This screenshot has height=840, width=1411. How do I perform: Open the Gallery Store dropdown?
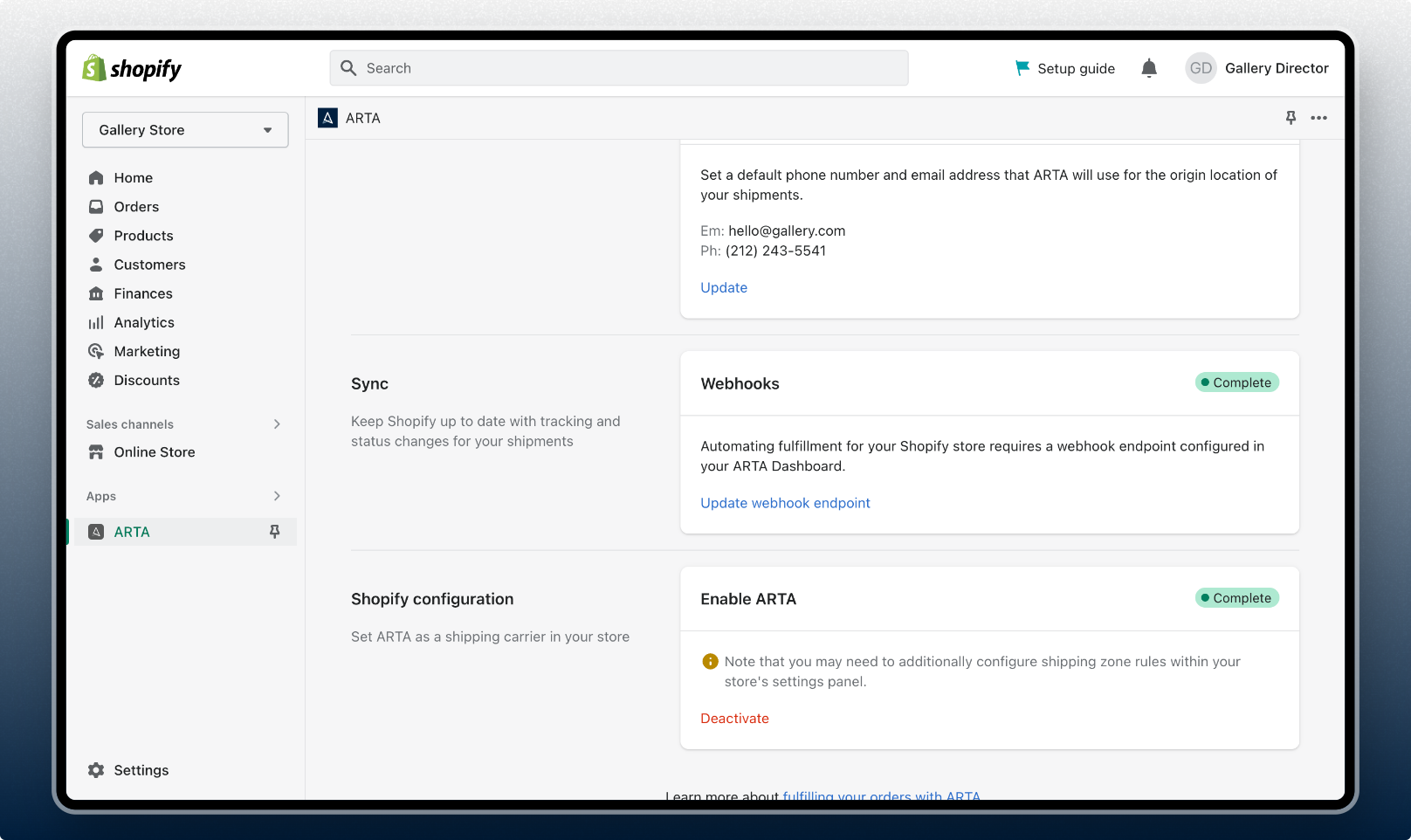click(x=184, y=129)
